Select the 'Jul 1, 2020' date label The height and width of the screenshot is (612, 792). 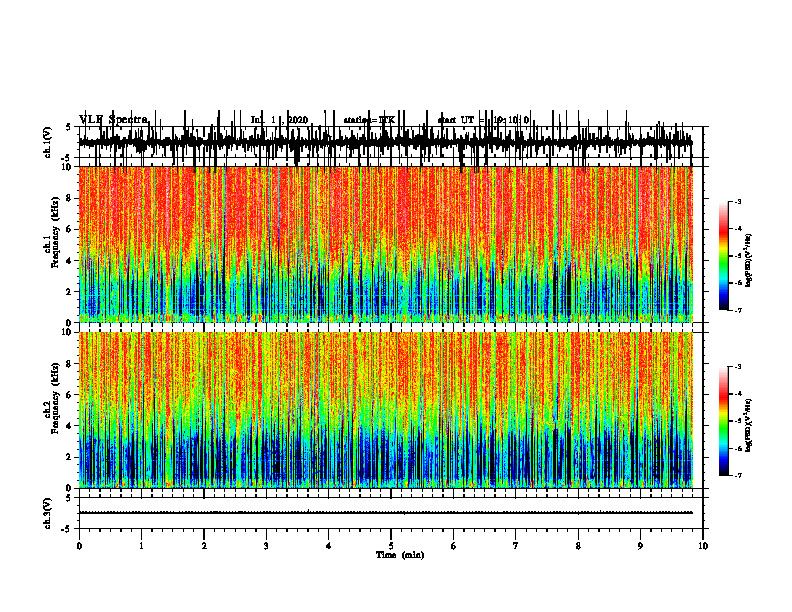pyautogui.click(x=279, y=120)
